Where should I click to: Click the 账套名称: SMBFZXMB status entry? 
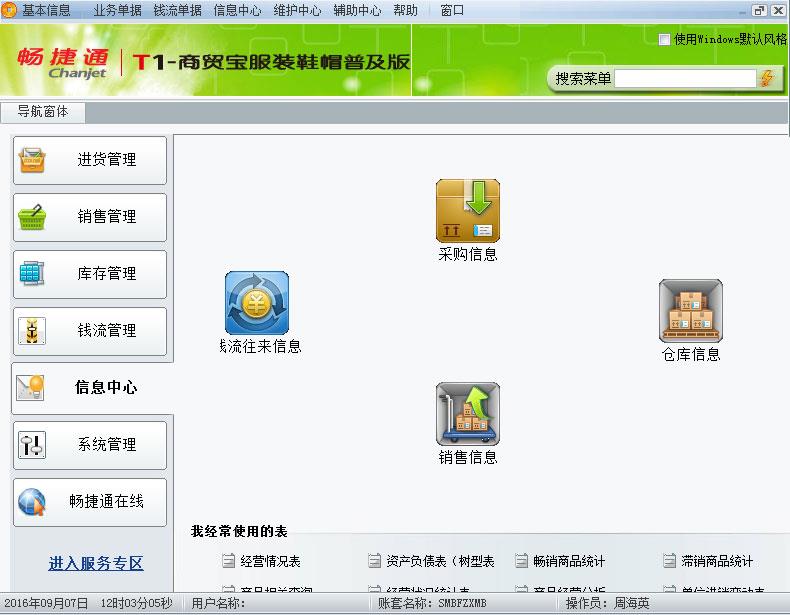432,603
